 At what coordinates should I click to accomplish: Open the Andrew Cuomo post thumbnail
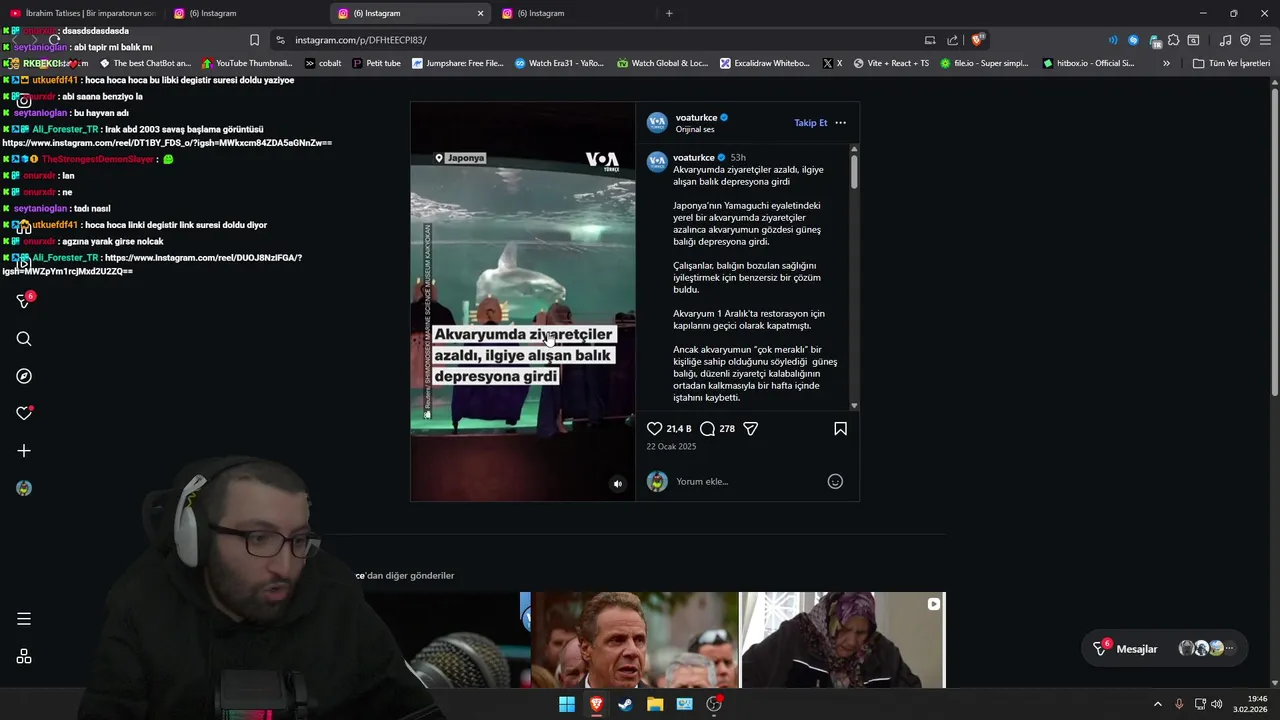[635, 640]
